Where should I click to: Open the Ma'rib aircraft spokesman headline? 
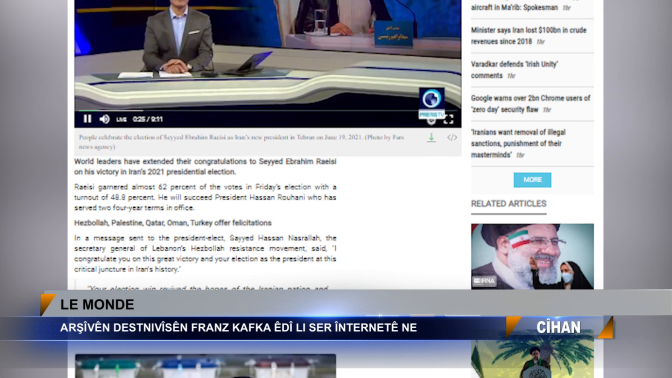pyautogui.click(x=514, y=7)
